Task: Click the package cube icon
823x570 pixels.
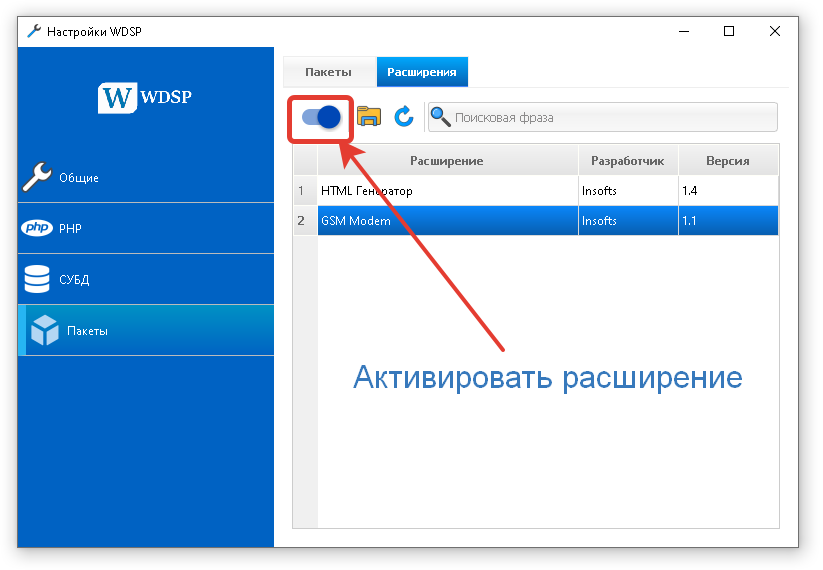Action: (45, 330)
